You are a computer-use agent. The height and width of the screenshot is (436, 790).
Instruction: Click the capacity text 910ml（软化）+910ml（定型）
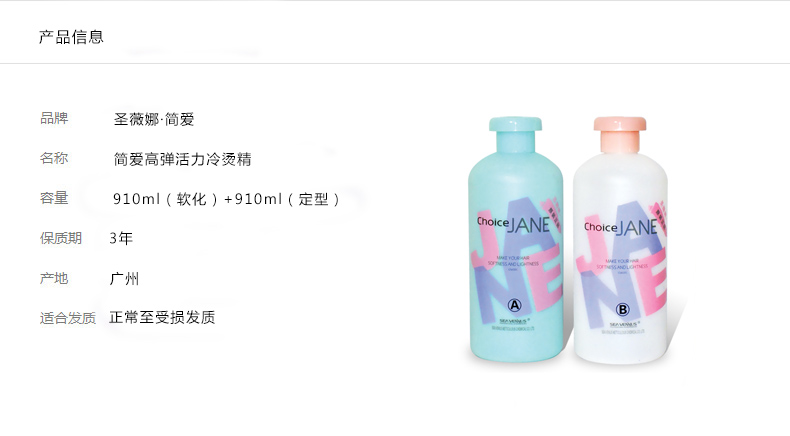228,199
